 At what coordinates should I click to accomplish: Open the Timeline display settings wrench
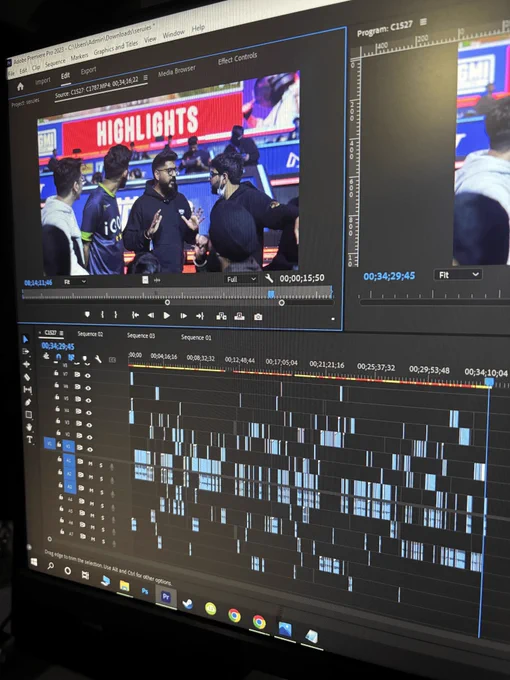98,360
